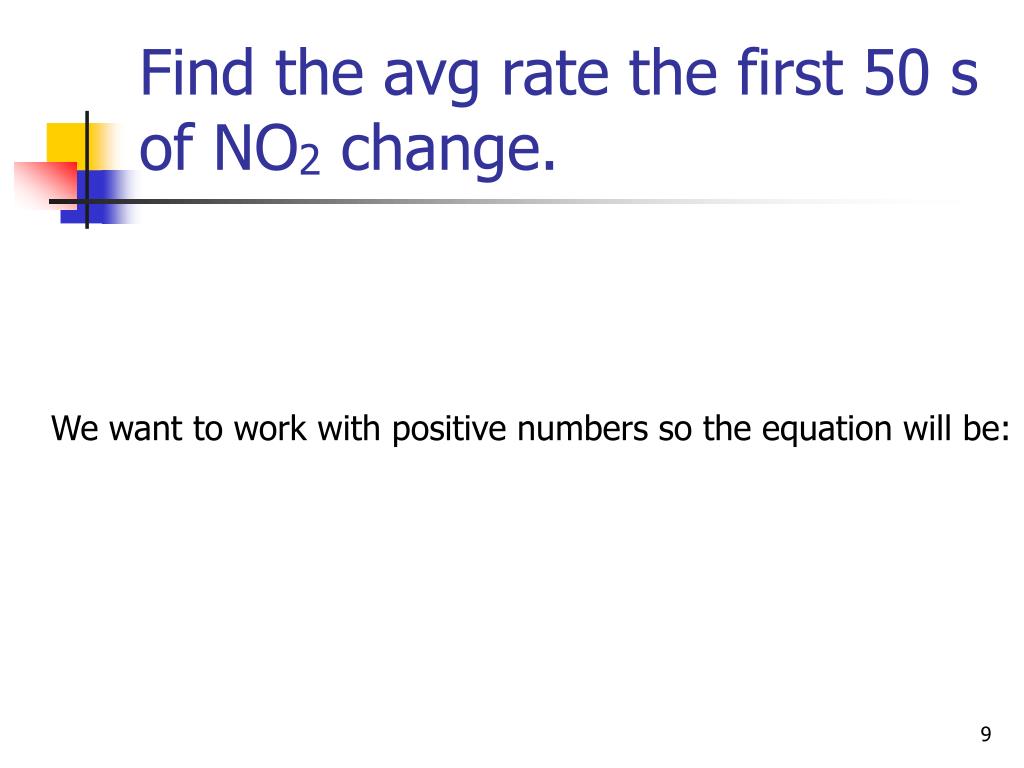Click the word "of" before NO2
The height and width of the screenshot is (768, 1024).
tap(167, 148)
